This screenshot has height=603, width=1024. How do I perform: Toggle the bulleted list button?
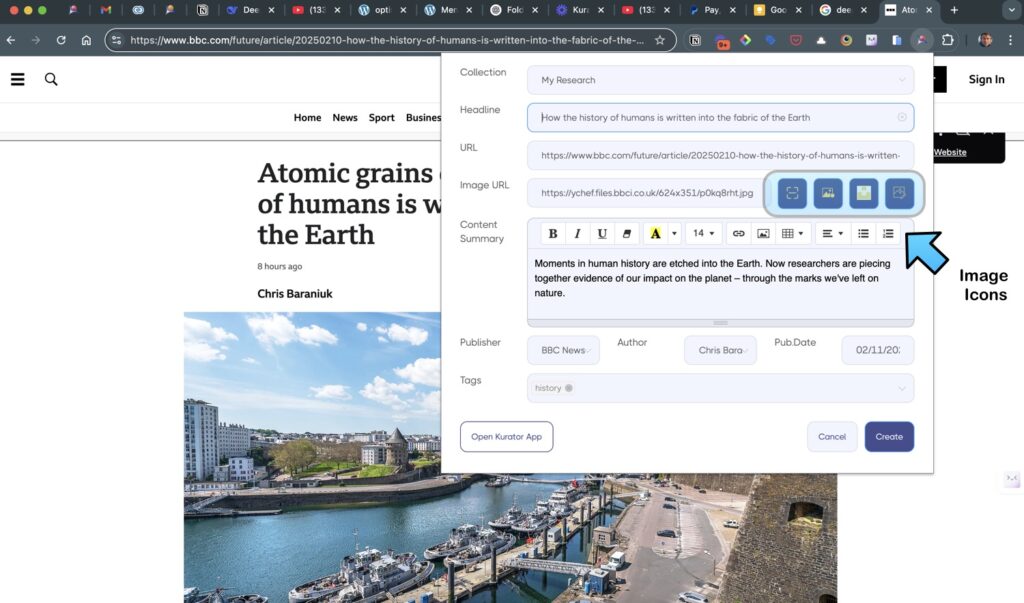[863, 234]
